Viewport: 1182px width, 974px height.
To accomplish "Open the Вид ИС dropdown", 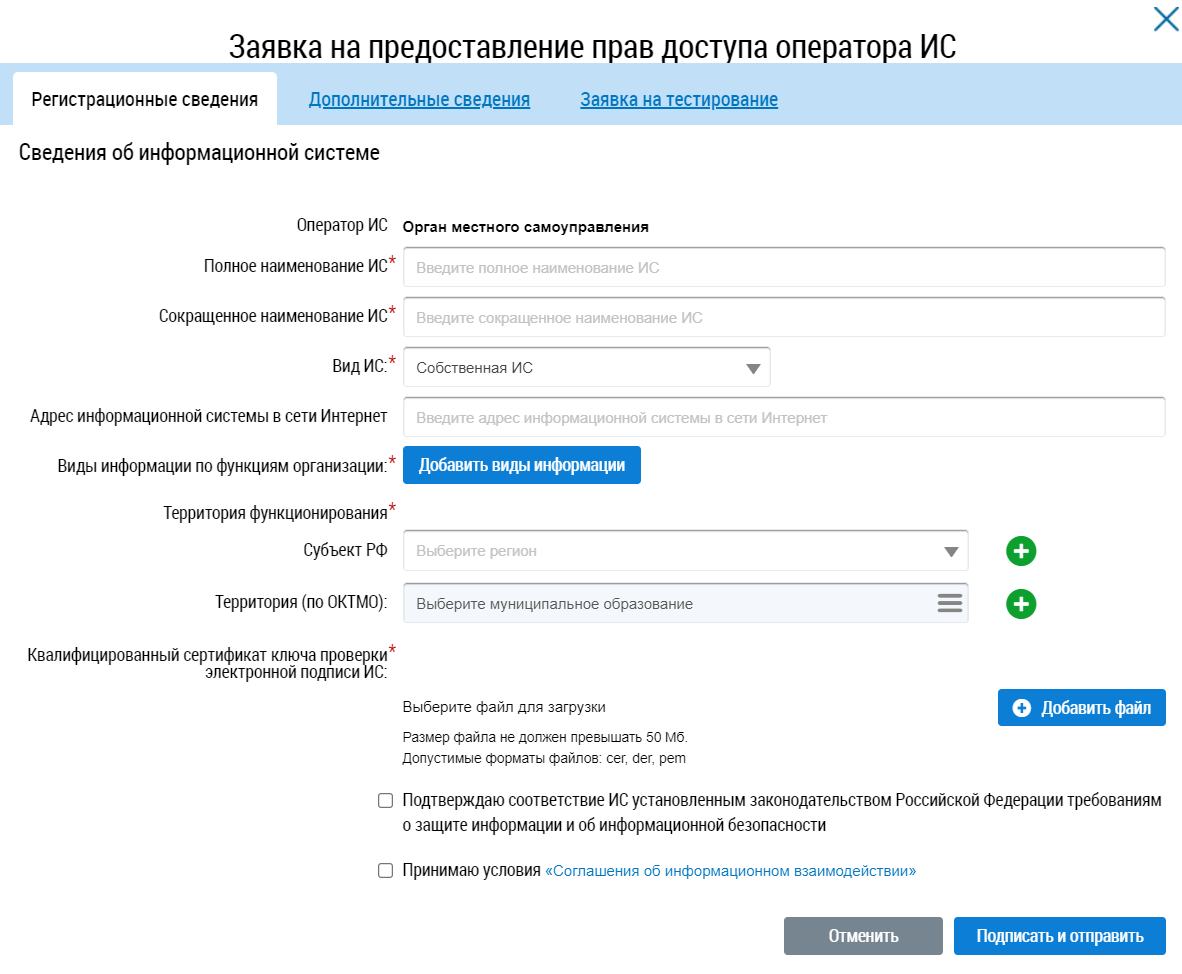I will [586, 368].
